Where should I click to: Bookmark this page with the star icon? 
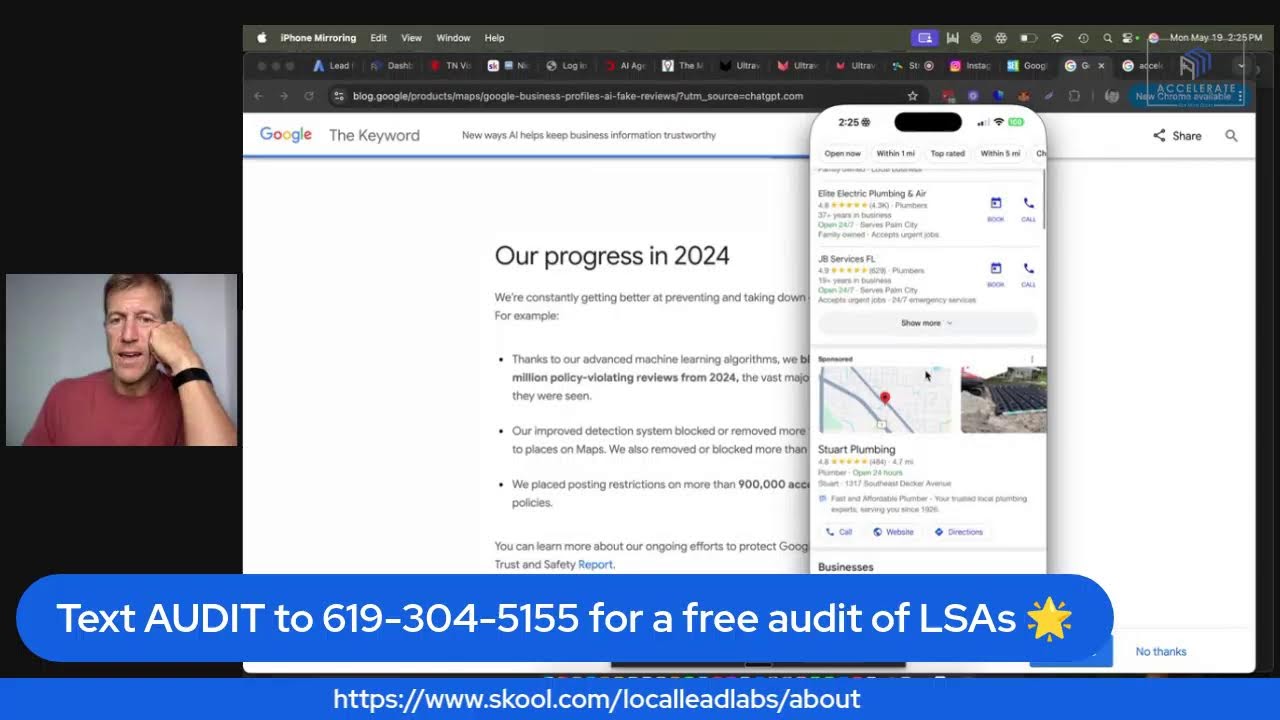[x=912, y=96]
